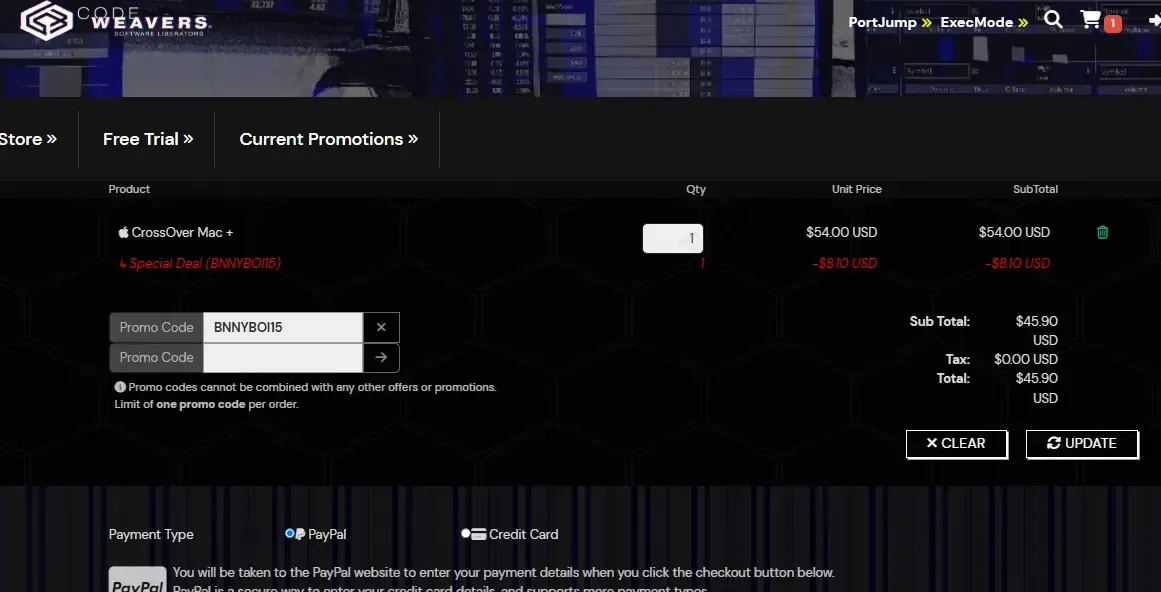Click the filled promo code field BNNYBOI15

(283, 327)
